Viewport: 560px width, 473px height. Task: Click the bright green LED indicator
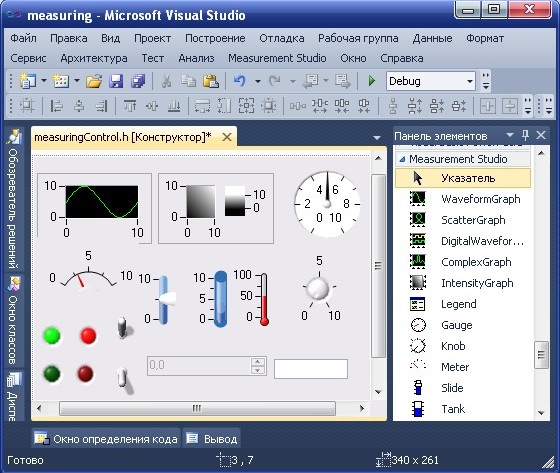coord(52,335)
